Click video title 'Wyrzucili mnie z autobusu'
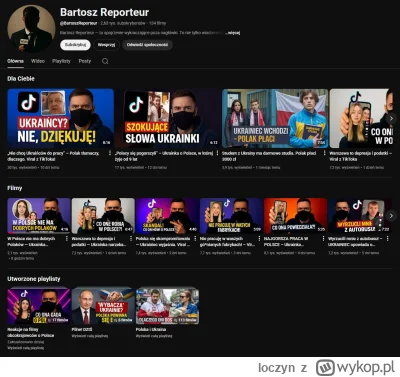 point(355,242)
